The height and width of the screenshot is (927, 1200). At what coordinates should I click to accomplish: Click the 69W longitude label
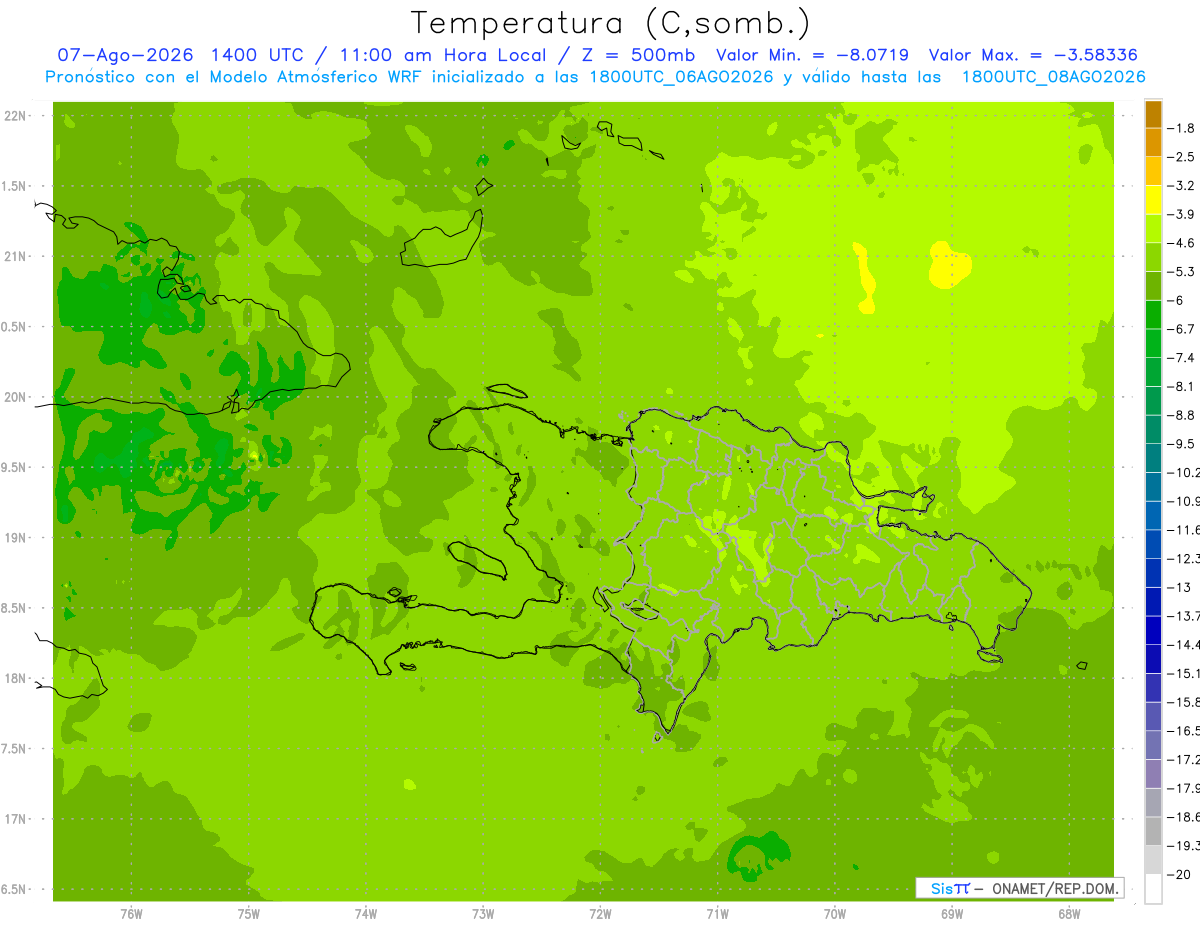pyautogui.click(x=952, y=914)
